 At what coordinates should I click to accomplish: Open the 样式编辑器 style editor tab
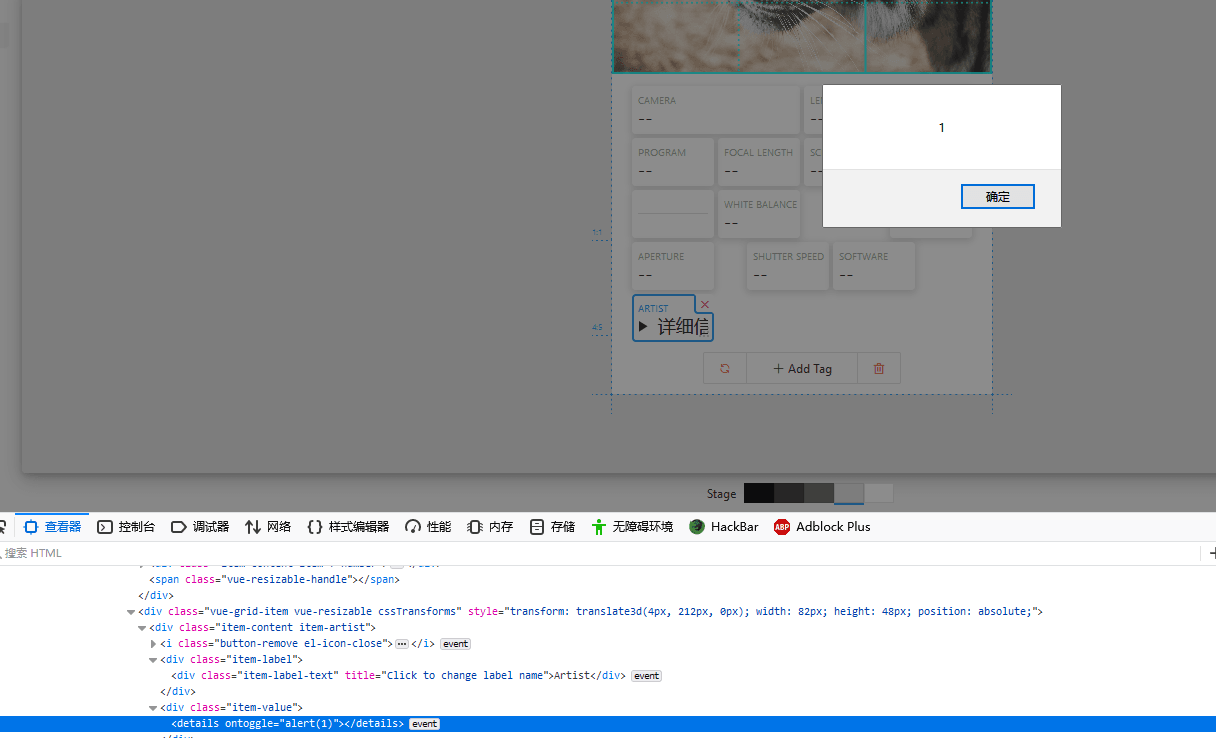click(x=348, y=527)
